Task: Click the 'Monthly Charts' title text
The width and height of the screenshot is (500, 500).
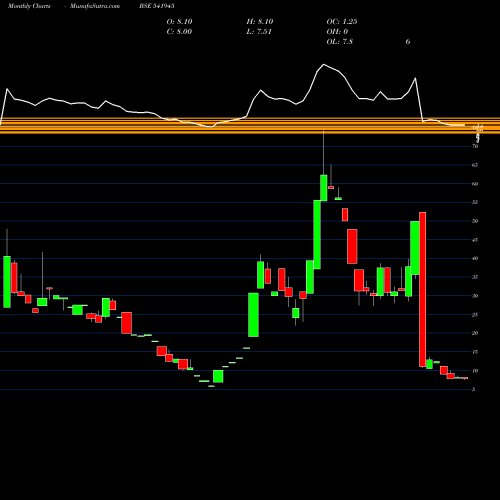Action: tap(29, 6)
